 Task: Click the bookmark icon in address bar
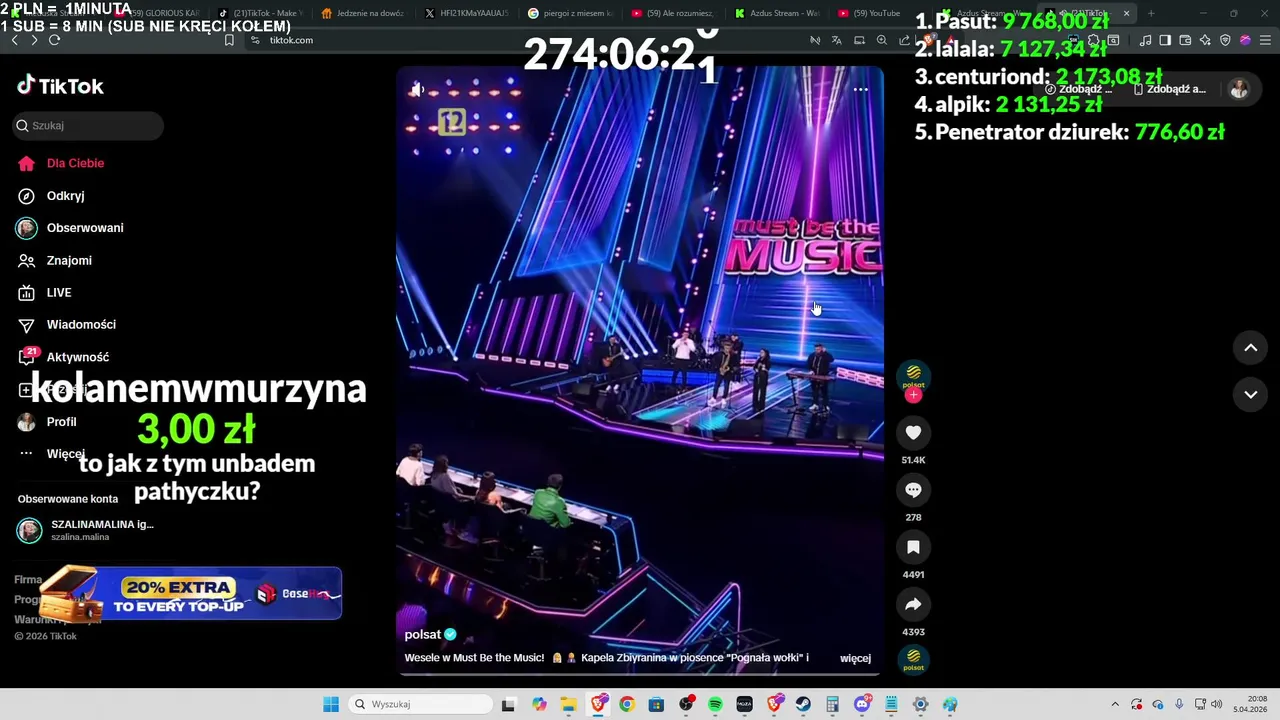pos(229,40)
